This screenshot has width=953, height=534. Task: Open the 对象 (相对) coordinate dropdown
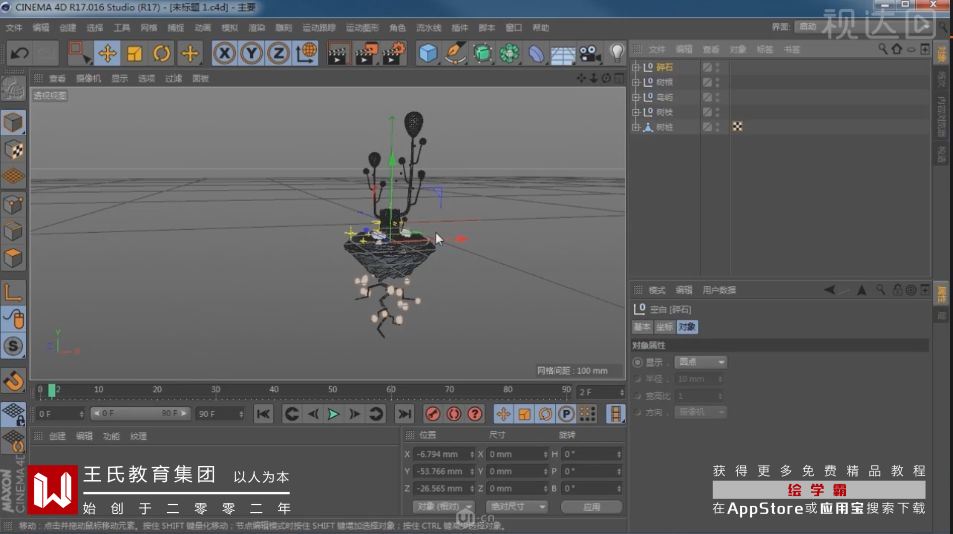443,507
